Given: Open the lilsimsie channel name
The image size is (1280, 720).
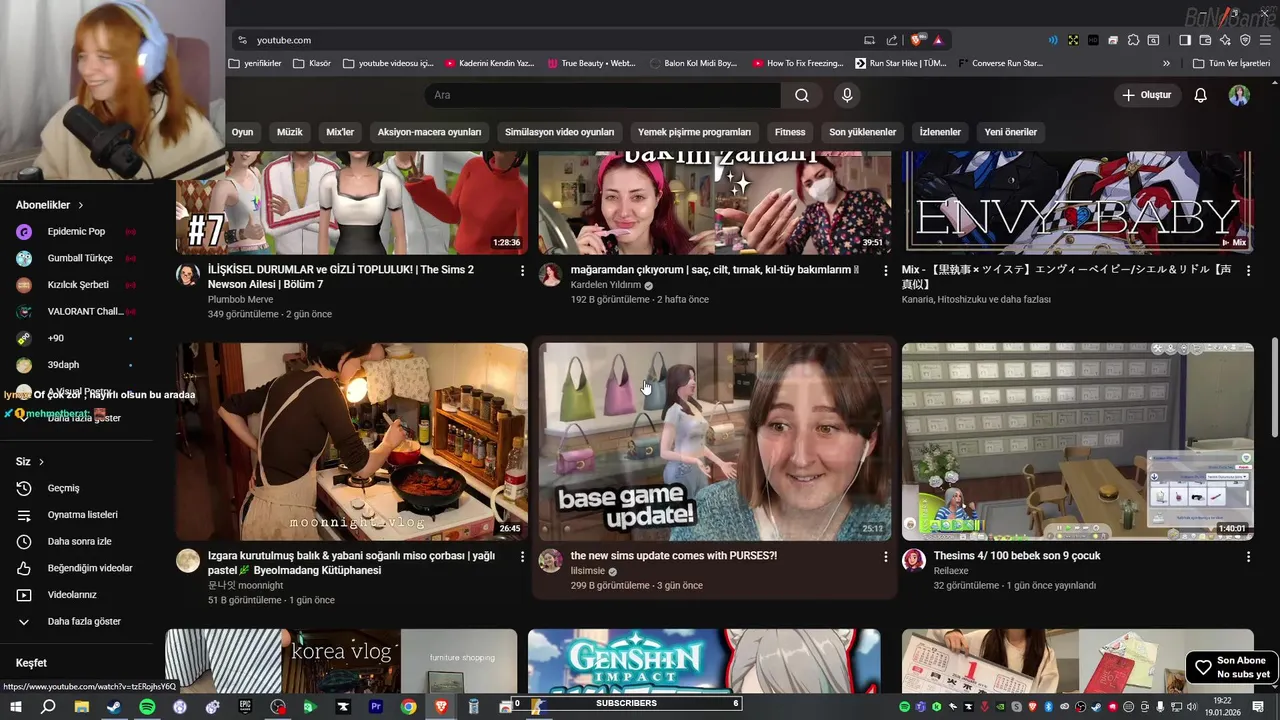Looking at the screenshot, I should [588, 571].
